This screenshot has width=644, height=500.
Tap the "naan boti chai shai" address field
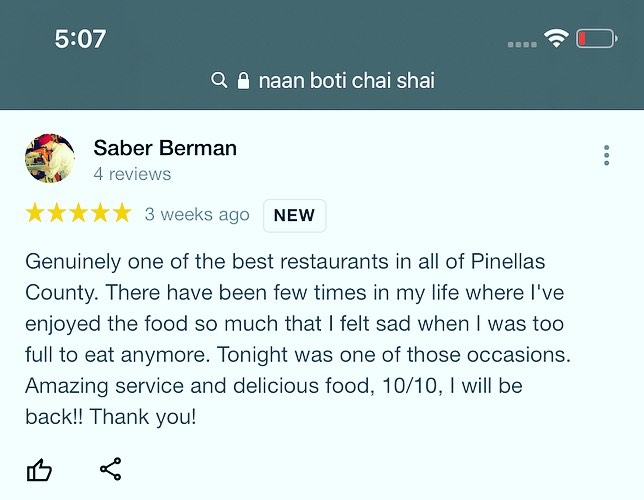346,81
